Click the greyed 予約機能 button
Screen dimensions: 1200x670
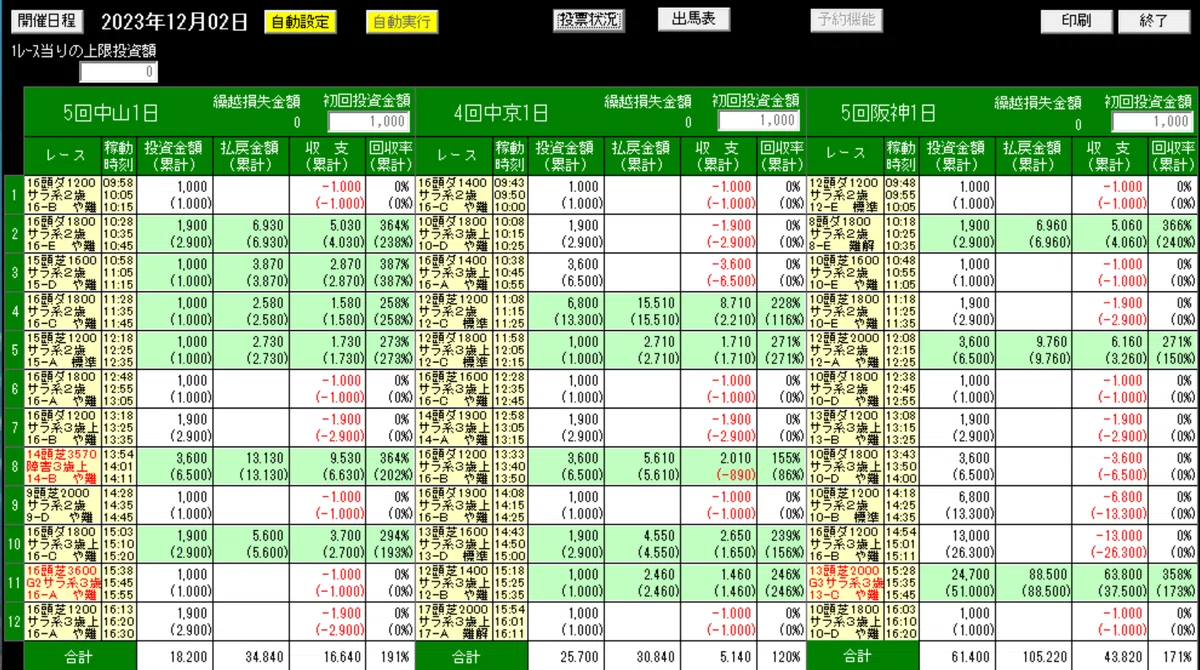845,19
